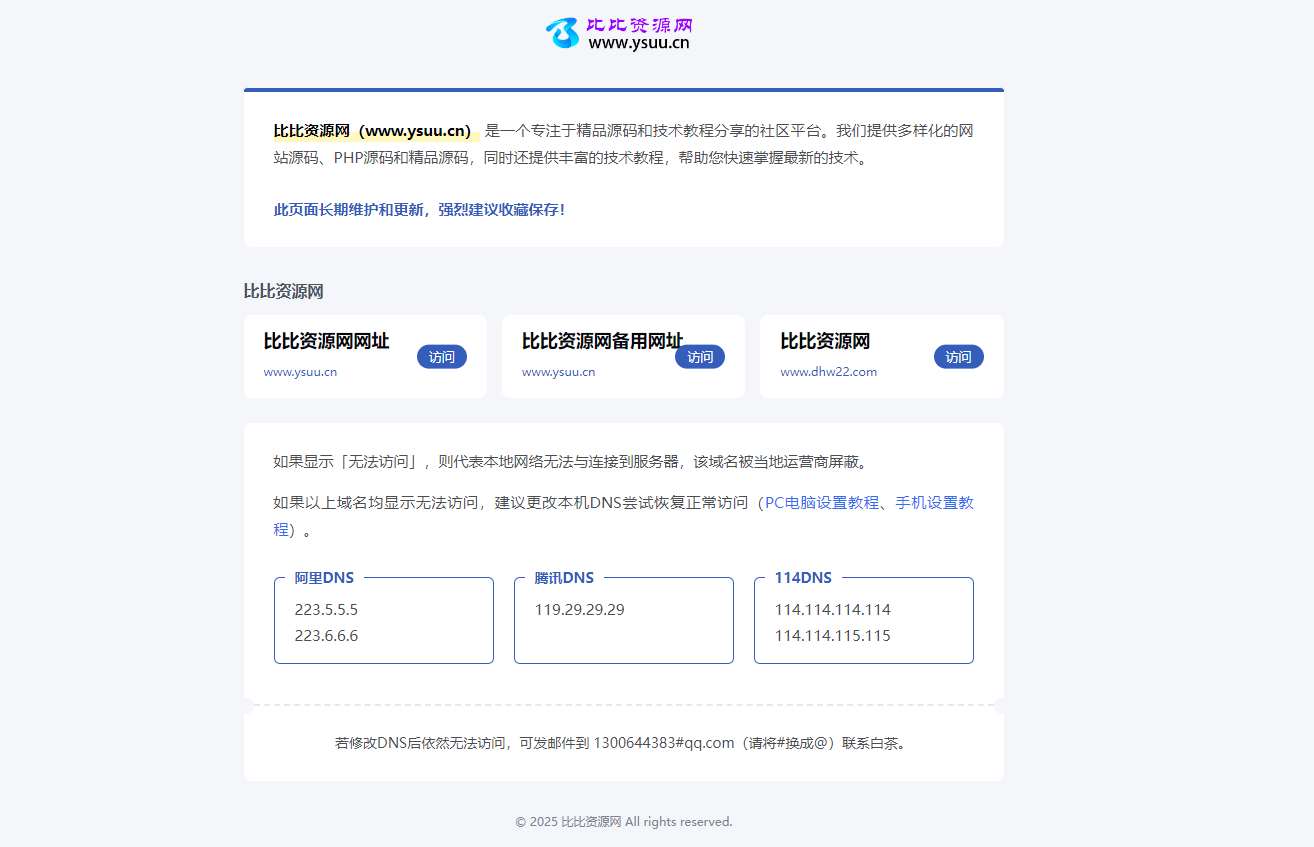
Task: Open the www.dhw22.com link
Action: [828, 372]
